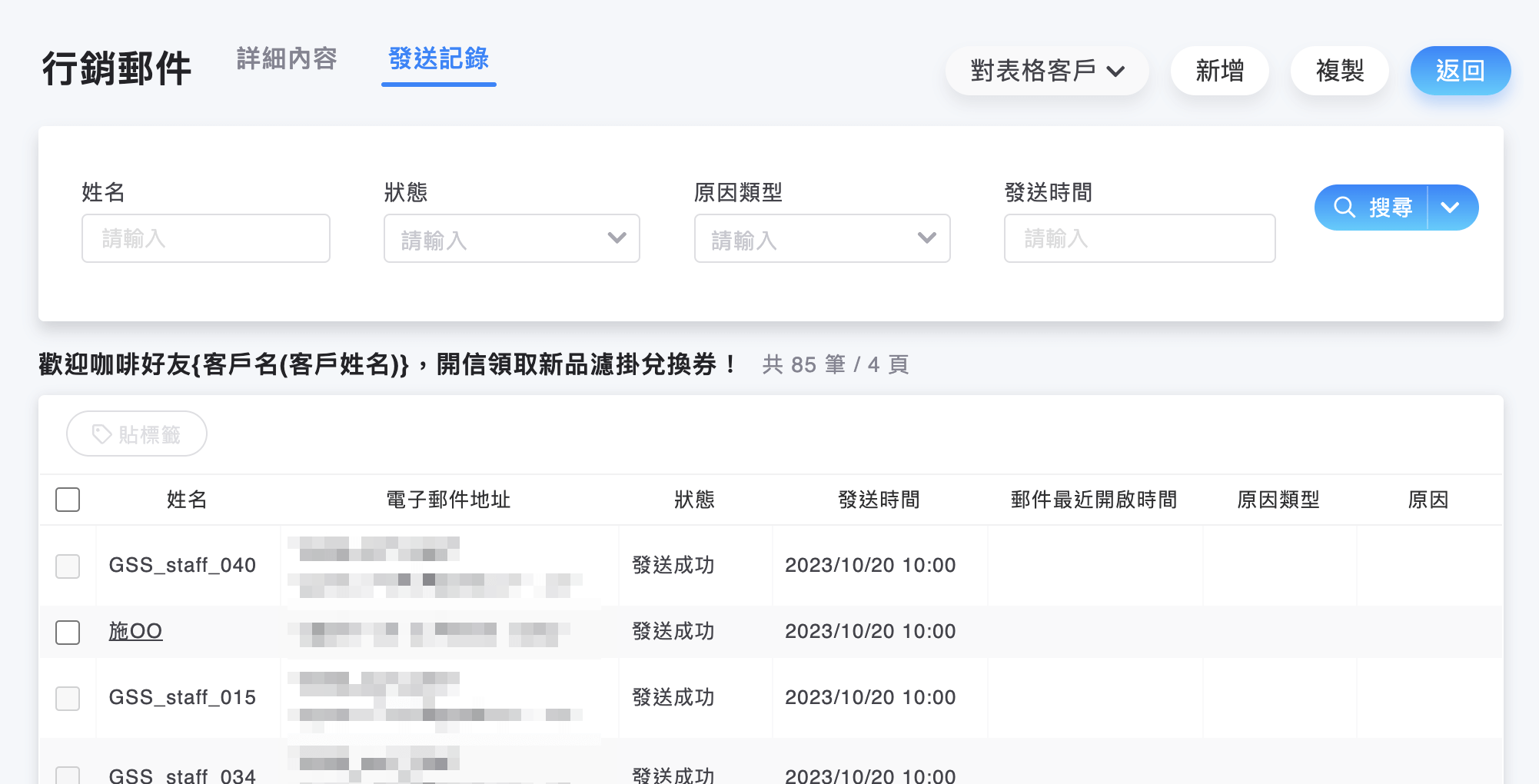The width and height of the screenshot is (1539, 784).
Task: Toggle the select-all checkbox in table header
Action: 67,499
